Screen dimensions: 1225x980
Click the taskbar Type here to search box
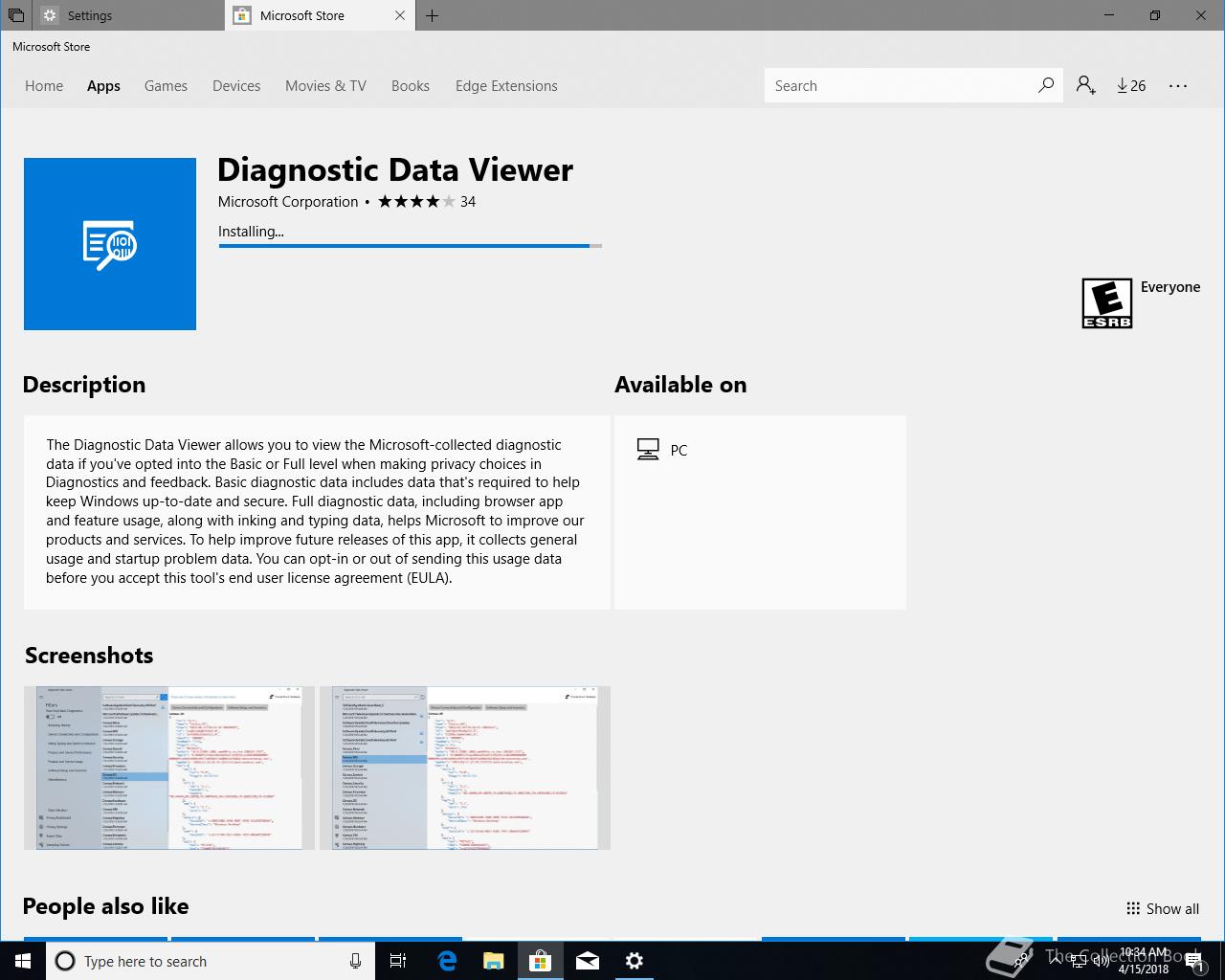click(x=209, y=961)
